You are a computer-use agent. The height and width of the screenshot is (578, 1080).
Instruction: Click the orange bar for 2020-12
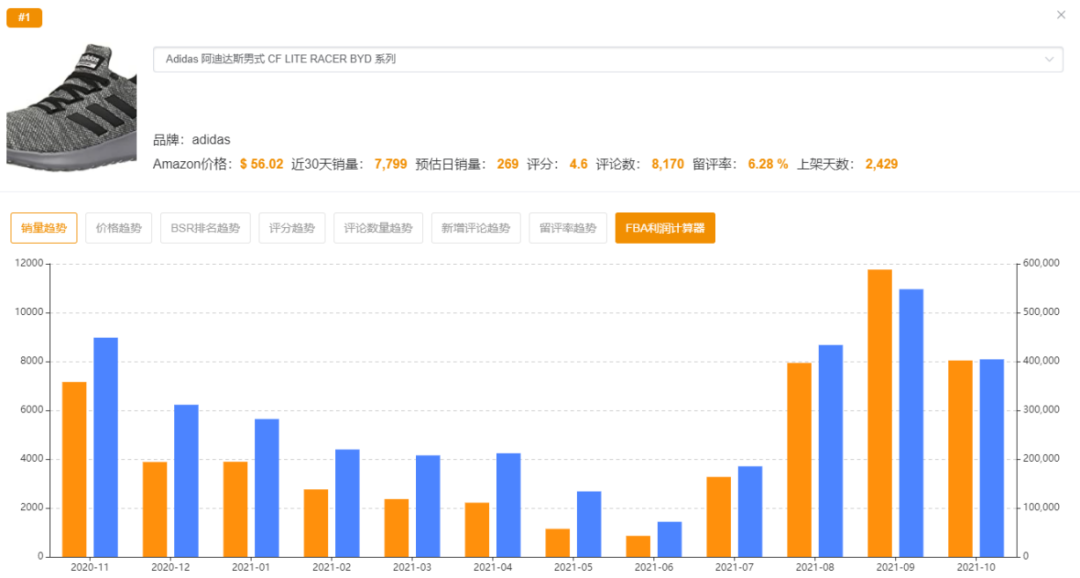click(155, 509)
